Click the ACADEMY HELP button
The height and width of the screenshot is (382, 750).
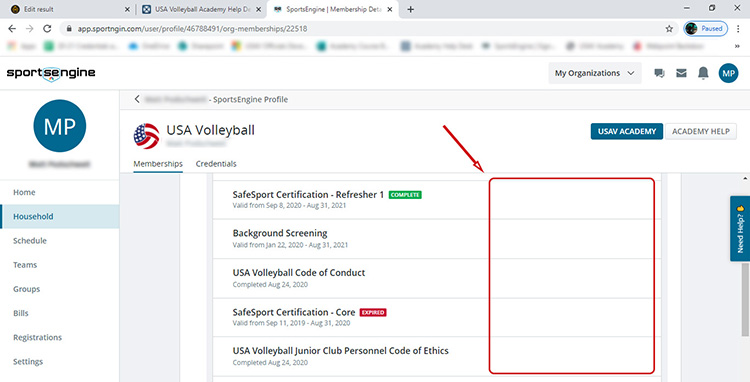pyautogui.click(x=701, y=131)
